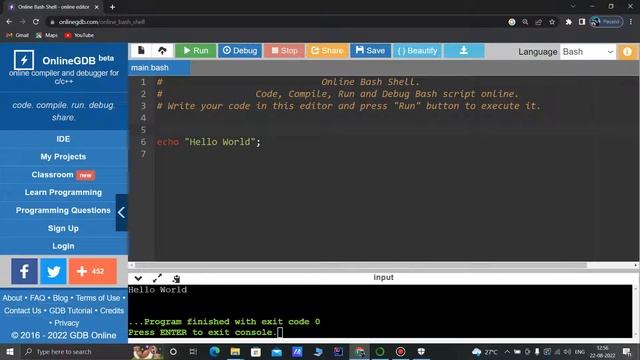Viewport: 640px width, 360px height.
Task: Create a new file with the toolbar icon
Action: coord(141,51)
